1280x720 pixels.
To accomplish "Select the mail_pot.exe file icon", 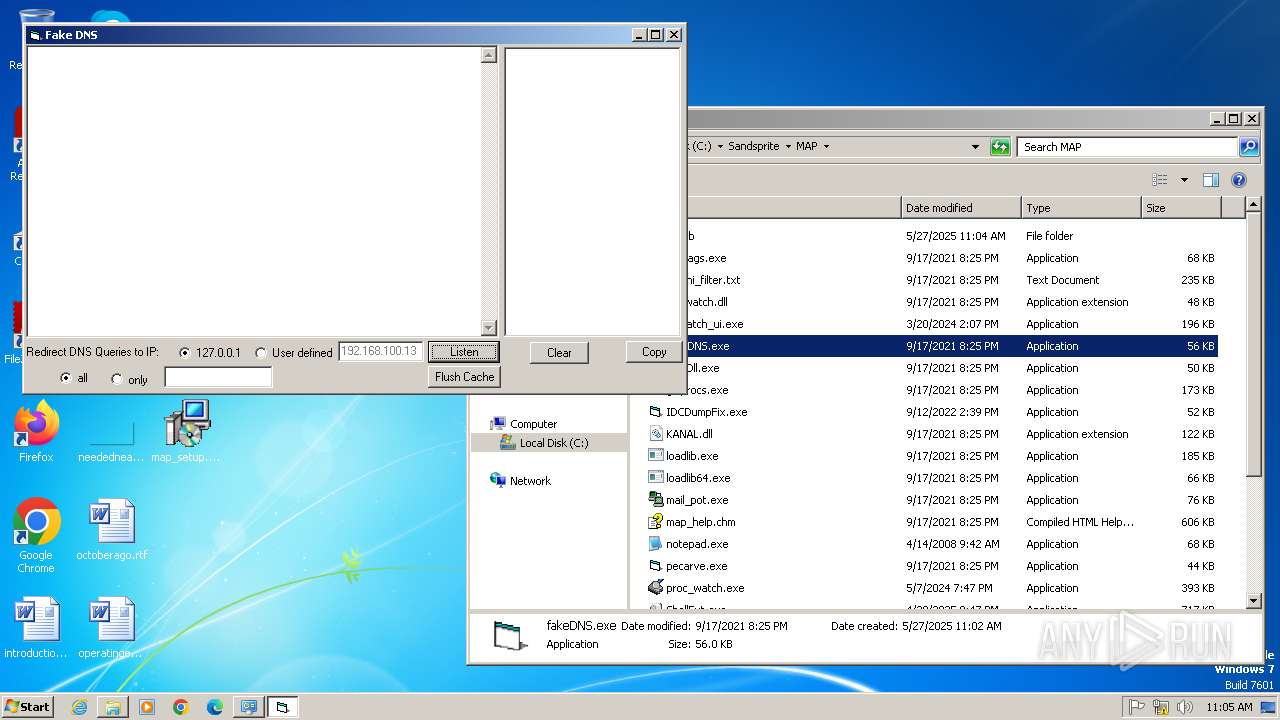I will pyautogui.click(x=656, y=500).
